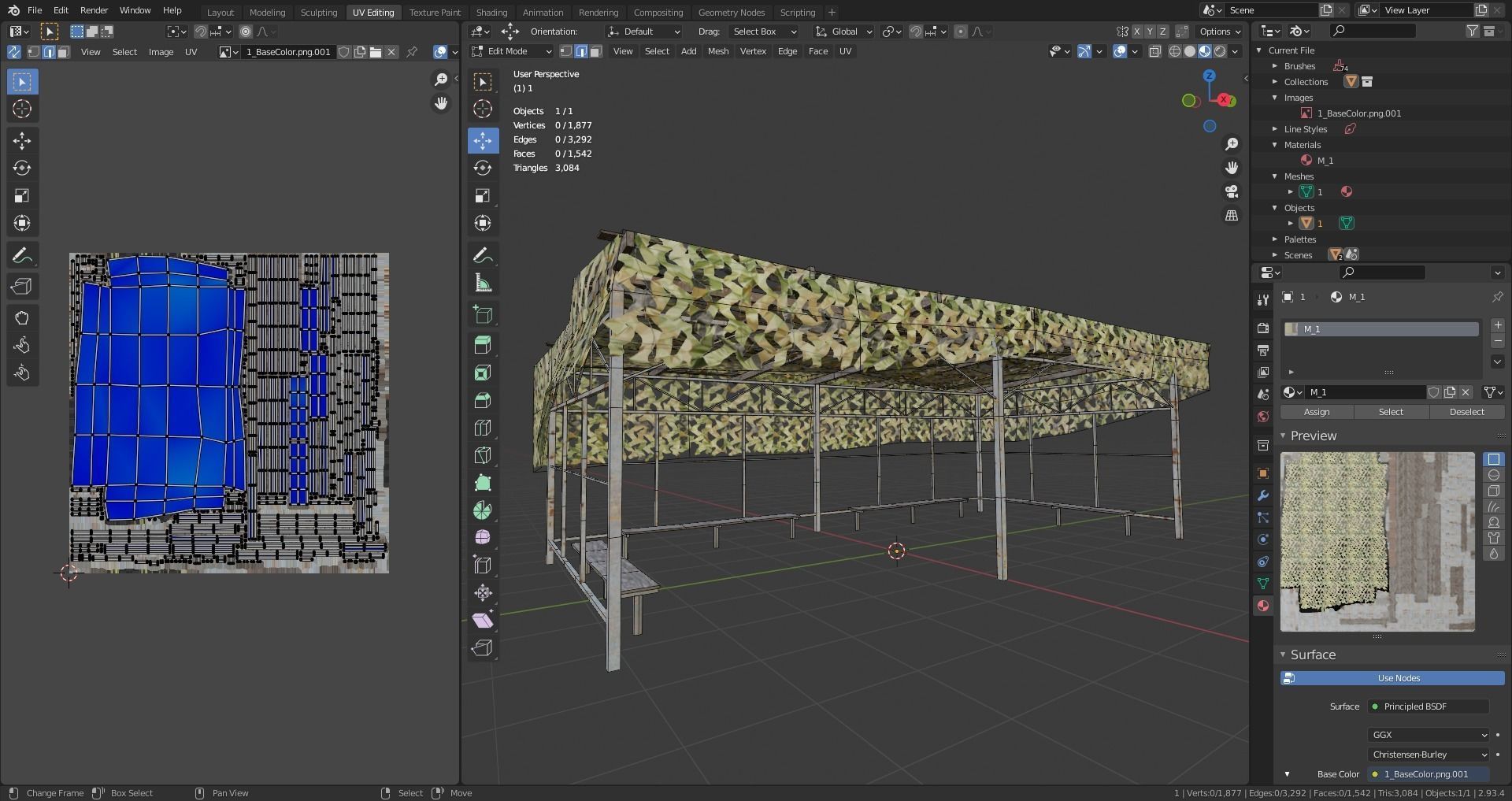
Task: Click the Assign material button
Action: (1317, 412)
